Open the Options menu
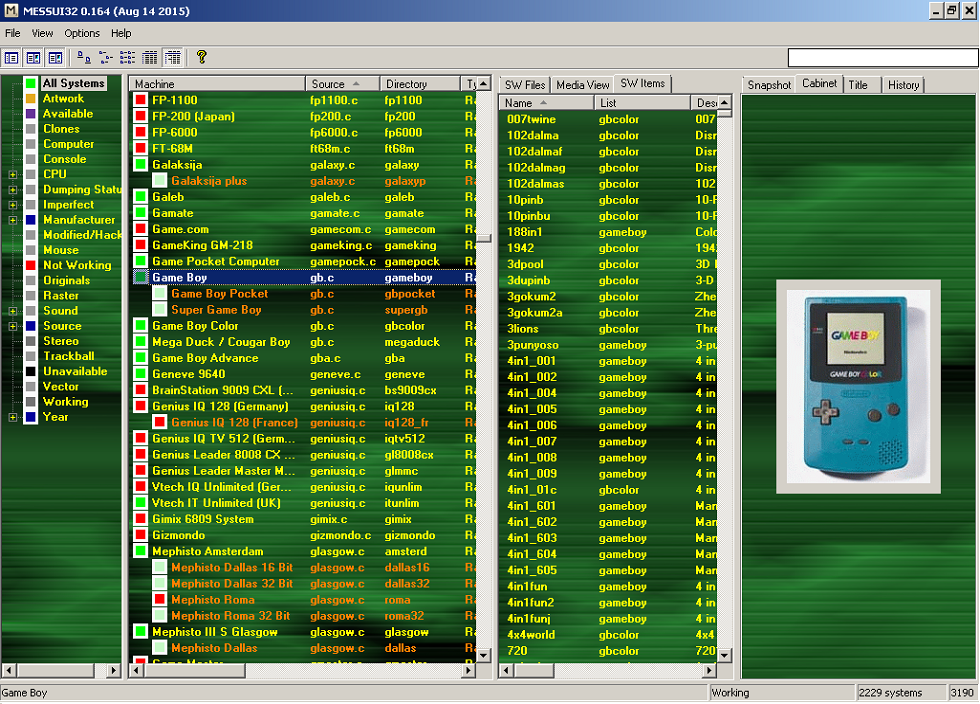 [82, 33]
